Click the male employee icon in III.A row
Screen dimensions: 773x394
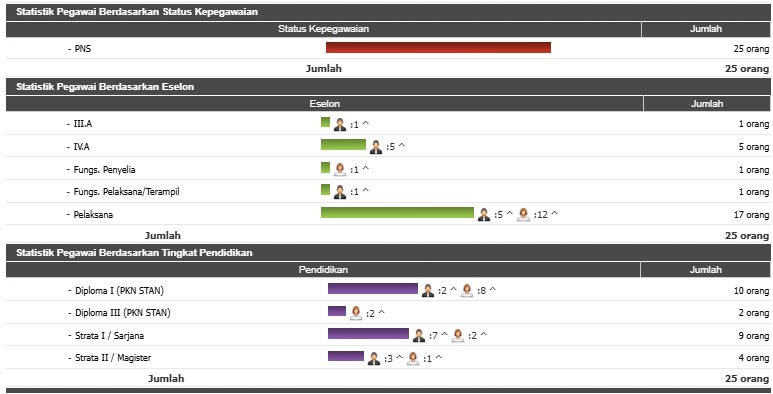pyautogui.click(x=340, y=124)
